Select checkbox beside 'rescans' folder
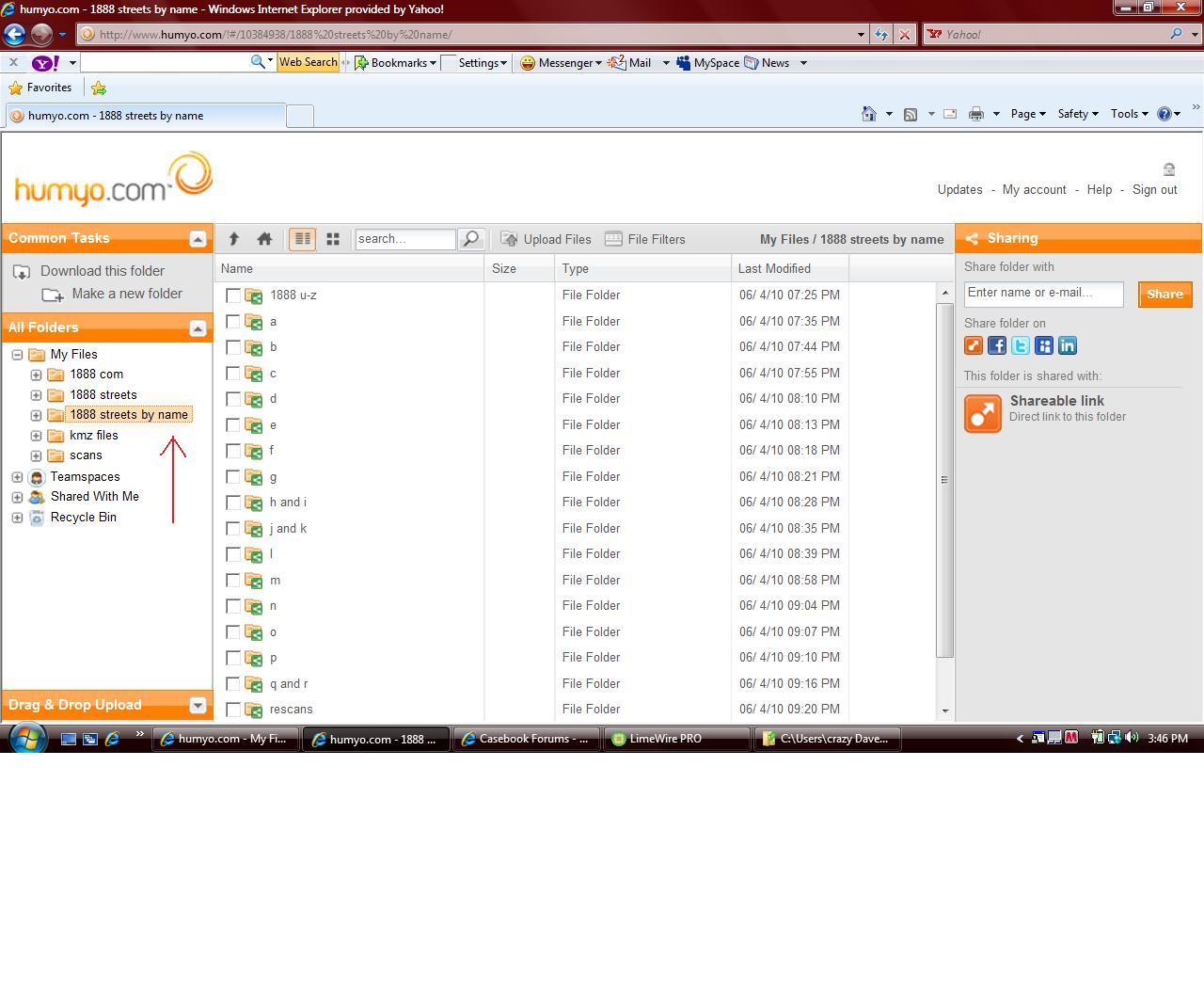1204x1006 pixels. click(x=233, y=710)
